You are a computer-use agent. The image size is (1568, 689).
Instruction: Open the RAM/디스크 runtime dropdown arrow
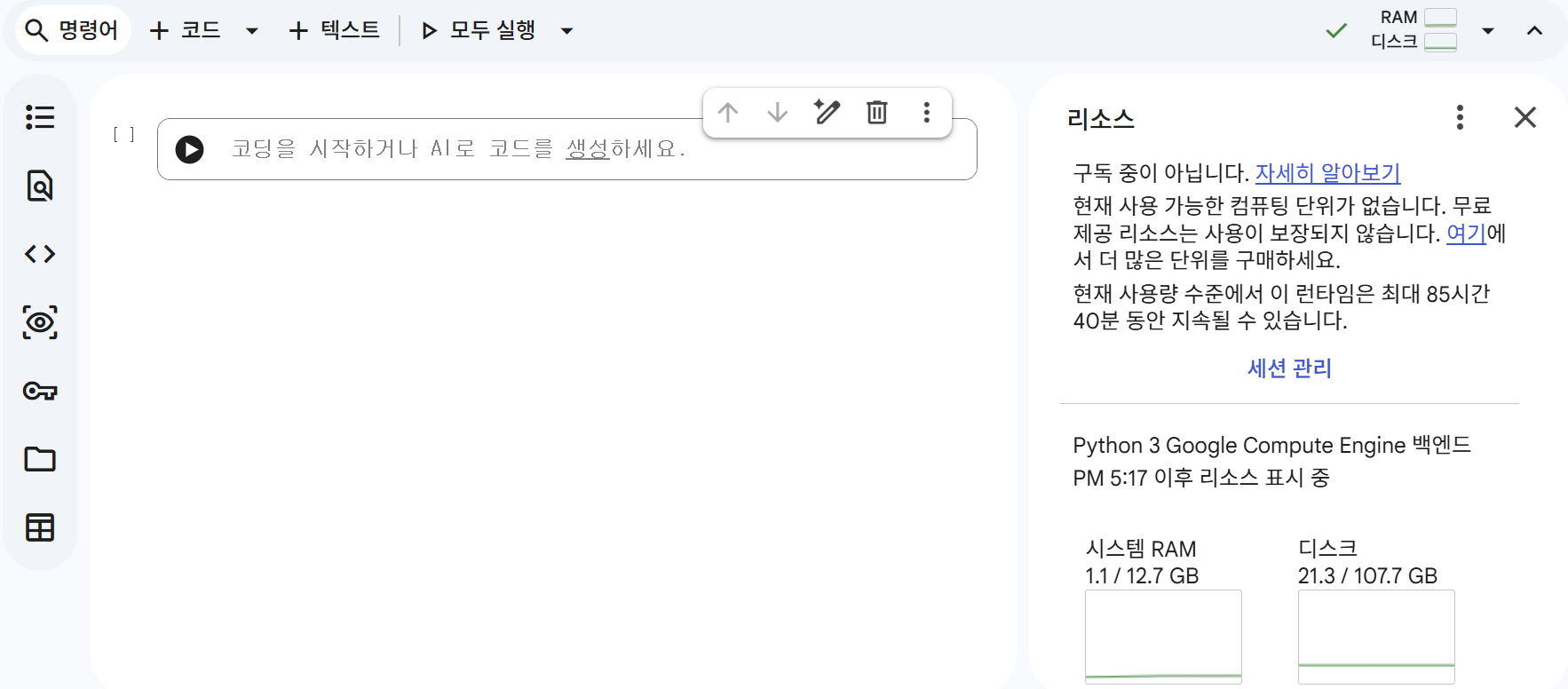[1488, 31]
